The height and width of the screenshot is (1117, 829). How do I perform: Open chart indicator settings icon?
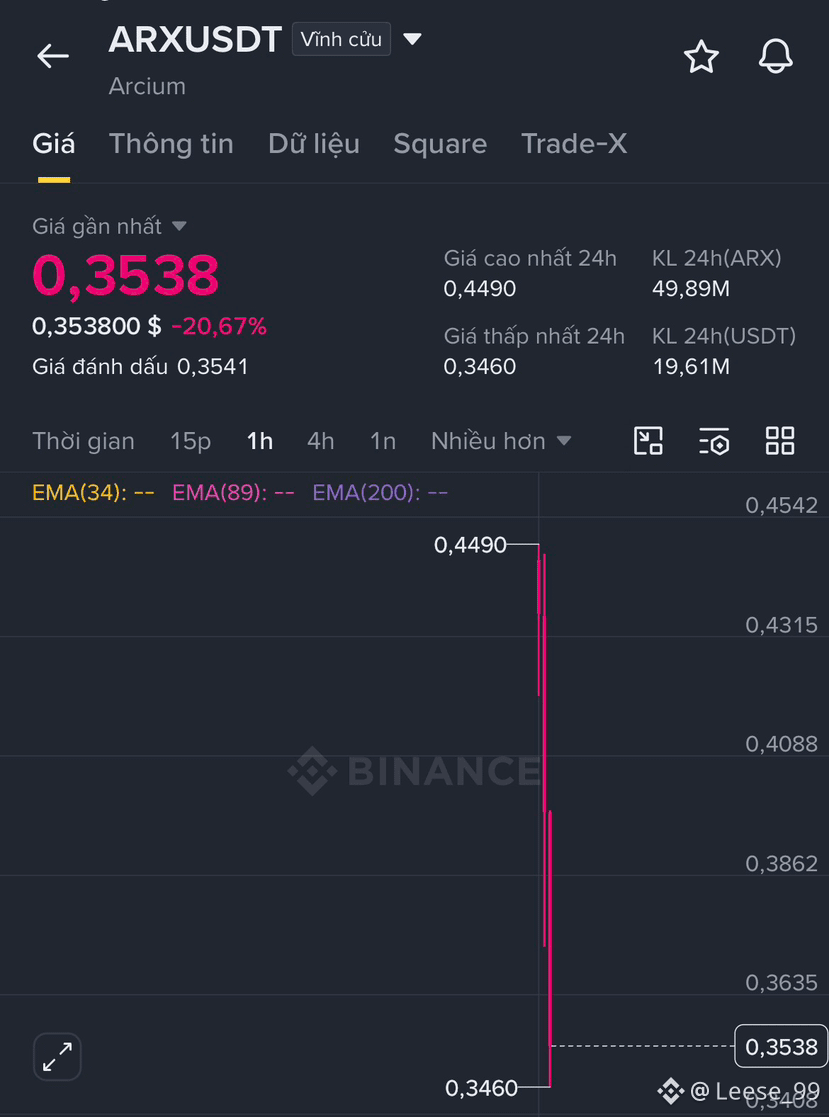point(714,441)
